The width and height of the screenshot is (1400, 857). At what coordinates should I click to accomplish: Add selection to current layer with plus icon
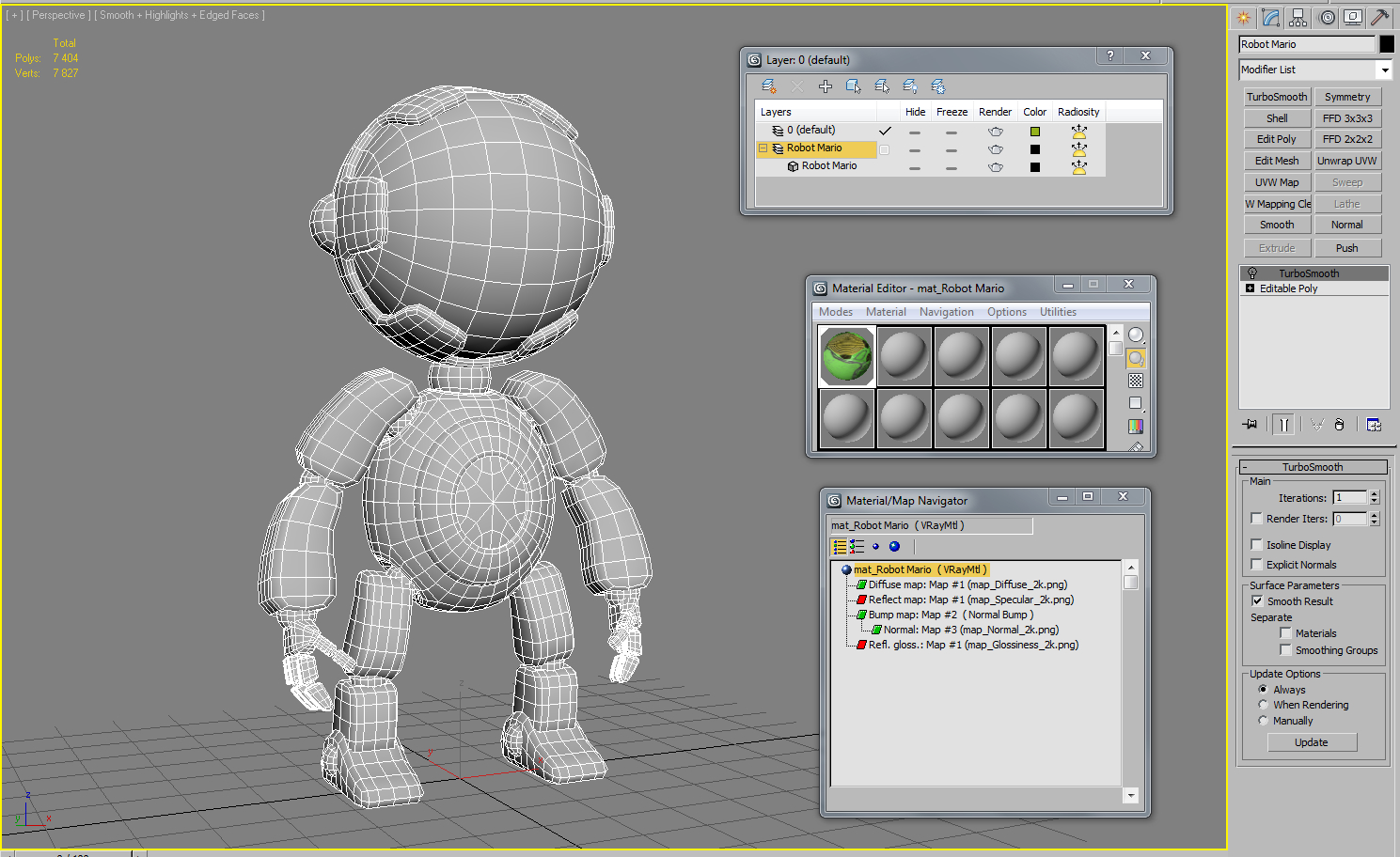825,86
